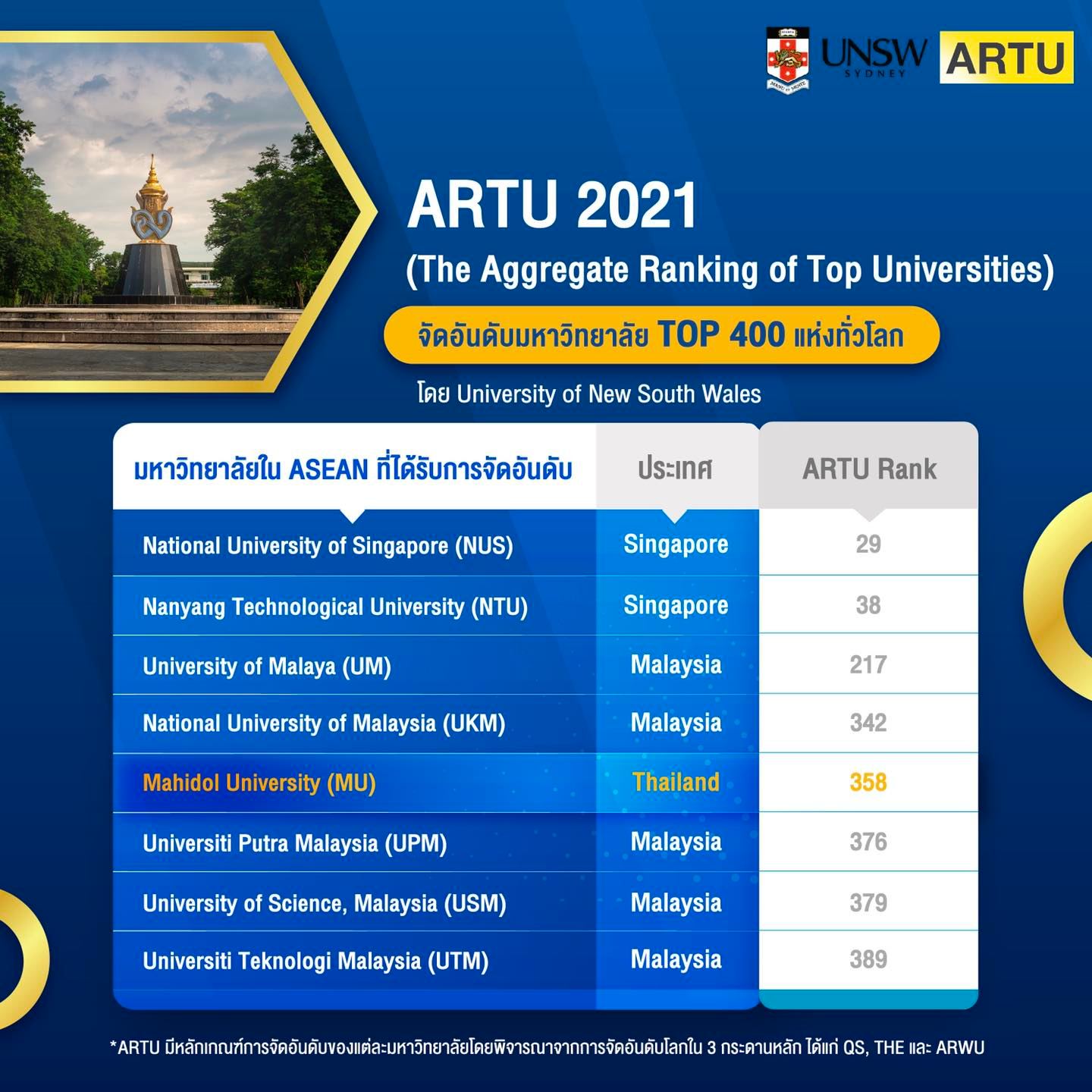
Task: Click rank value 38
Action: tap(868, 604)
